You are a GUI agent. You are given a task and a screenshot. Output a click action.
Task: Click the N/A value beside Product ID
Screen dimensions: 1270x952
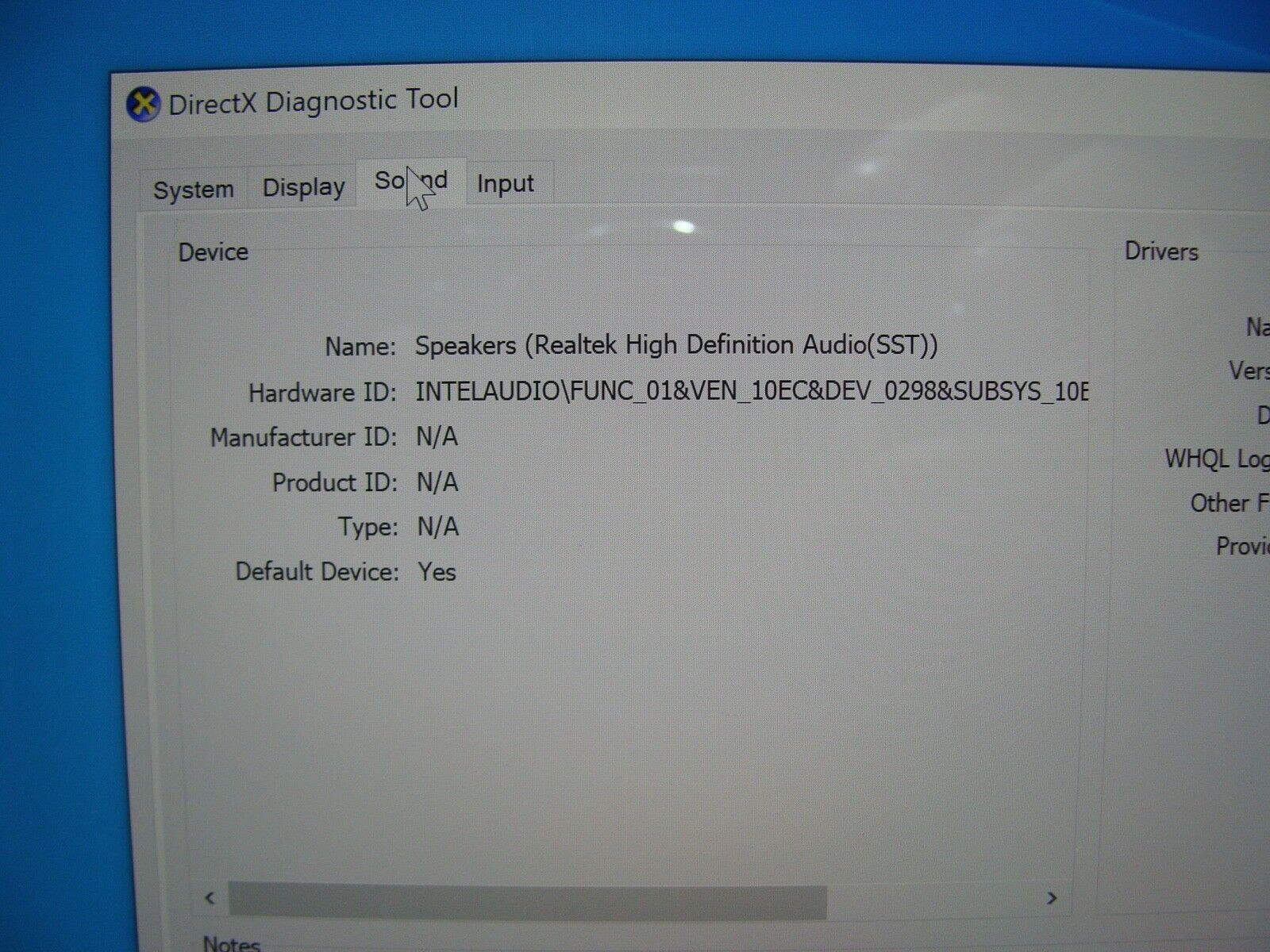pos(437,482)
